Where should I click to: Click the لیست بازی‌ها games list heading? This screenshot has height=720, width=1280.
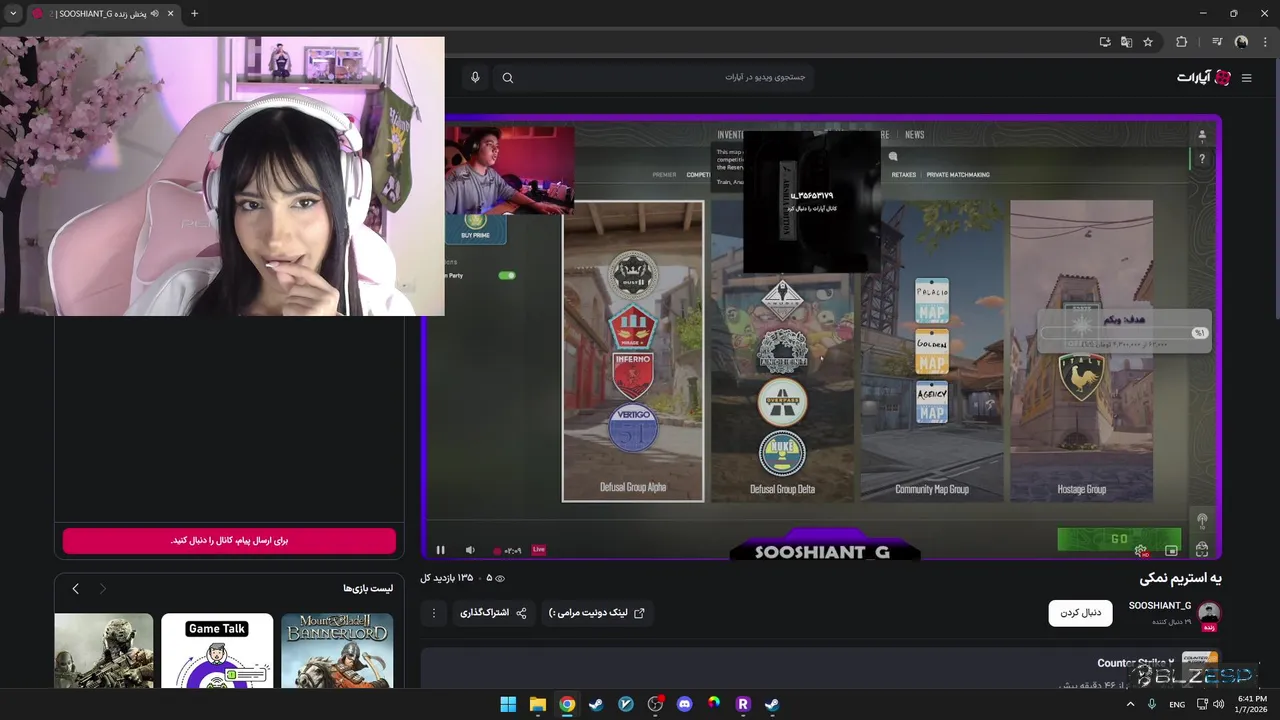click(368, 588)
